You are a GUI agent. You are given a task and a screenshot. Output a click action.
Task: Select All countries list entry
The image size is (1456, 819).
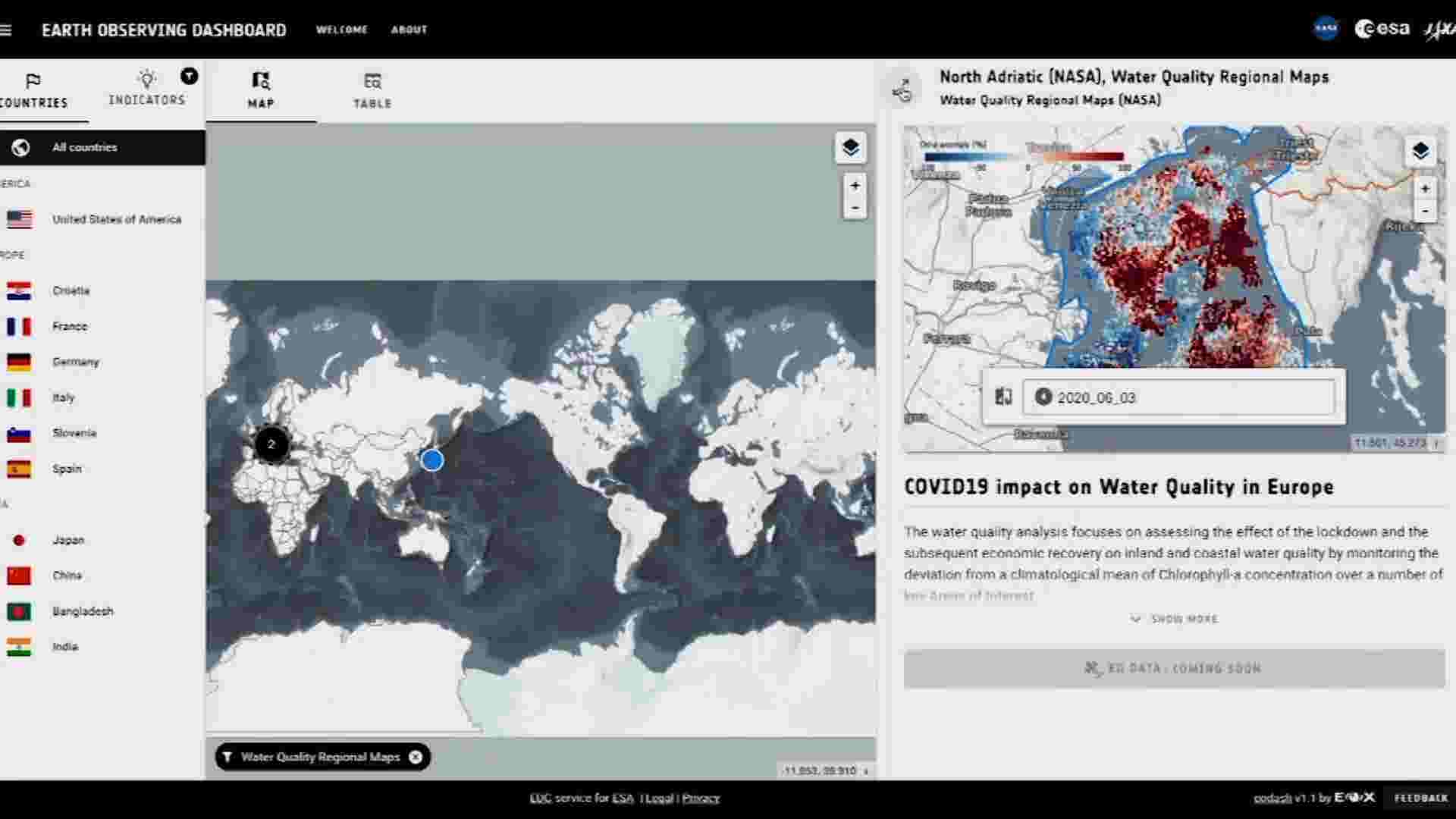[85, 147]
